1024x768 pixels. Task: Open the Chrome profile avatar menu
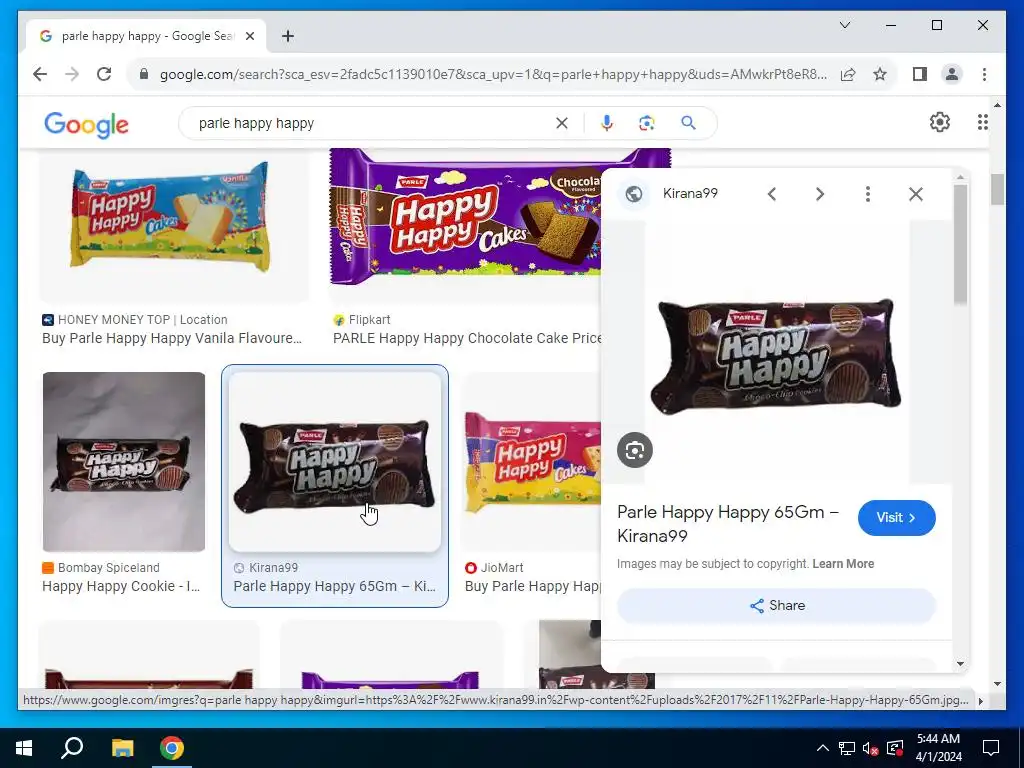click(x=952, y=74)
